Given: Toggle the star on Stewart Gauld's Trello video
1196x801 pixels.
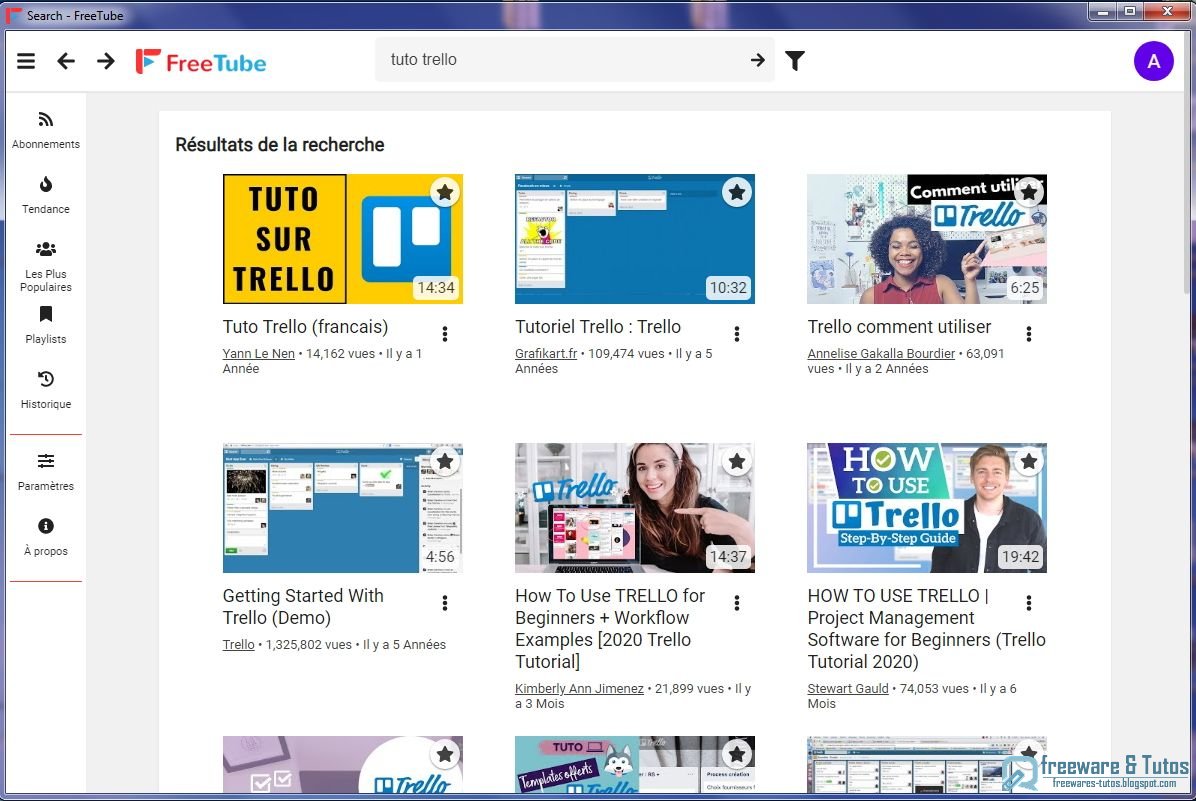Looking at the screenshot, I should point(1028,461).
